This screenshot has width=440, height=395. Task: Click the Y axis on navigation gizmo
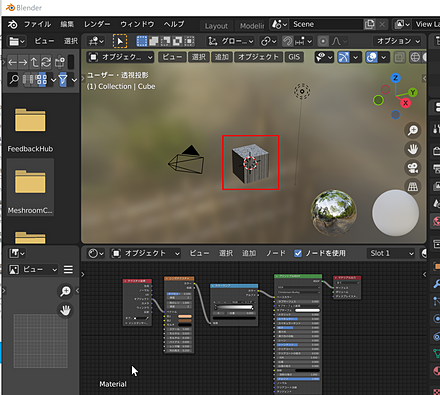[x=413, y=92]
